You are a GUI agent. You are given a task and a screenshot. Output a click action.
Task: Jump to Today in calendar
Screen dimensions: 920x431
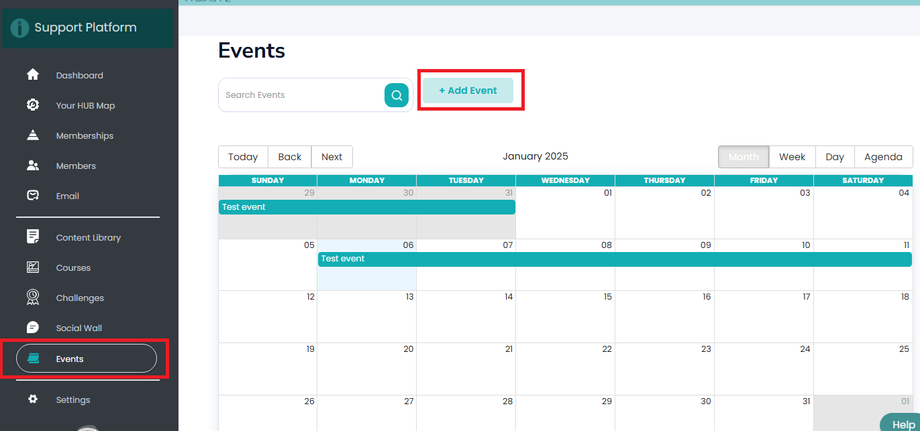click(243, 157)
